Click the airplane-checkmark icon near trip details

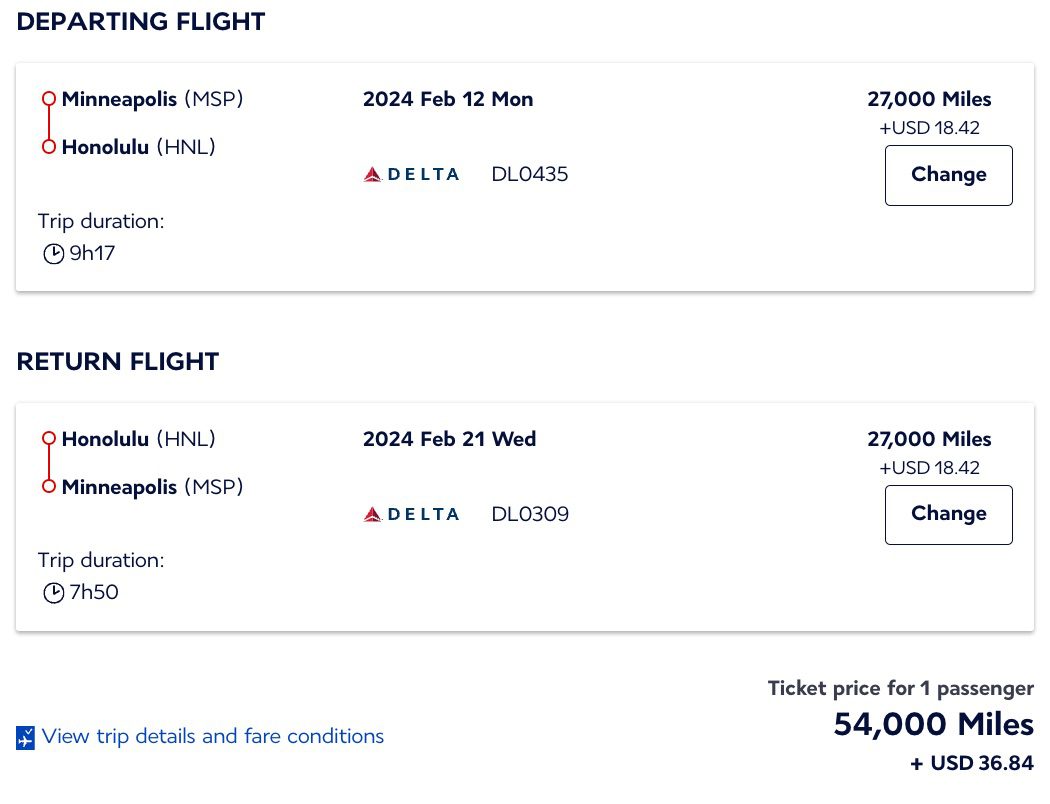pyautogui.click(x=24, y=736)
